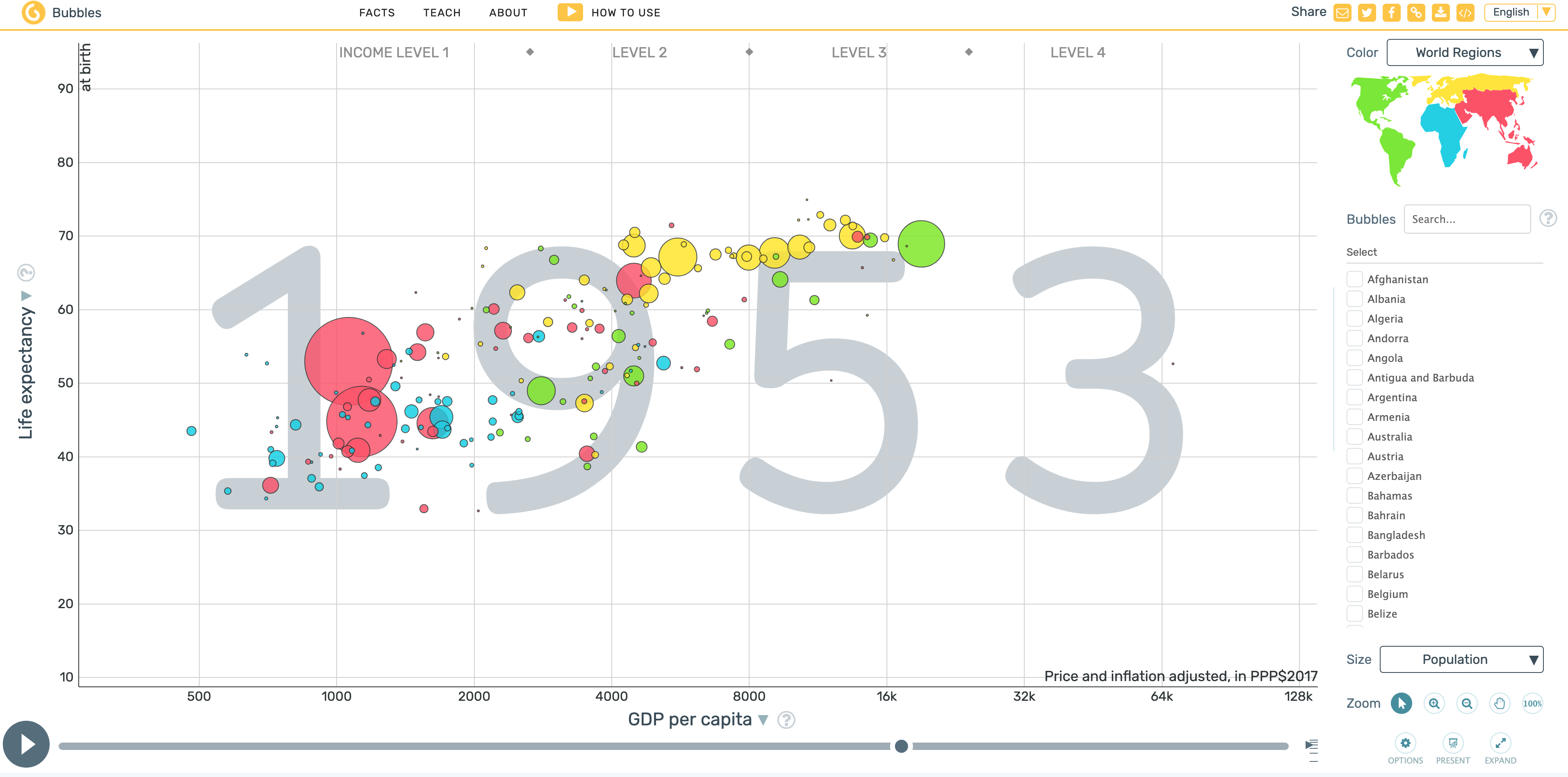Open the World Regions color dropdown
Viewport: 1568px width, 777px height.
[1464, 53]
